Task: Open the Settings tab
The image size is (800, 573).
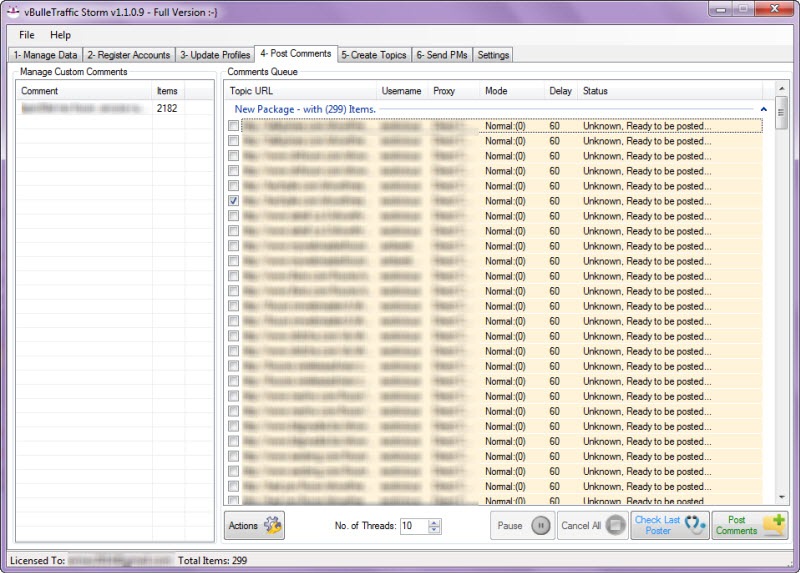Action: tap(493, 54)
